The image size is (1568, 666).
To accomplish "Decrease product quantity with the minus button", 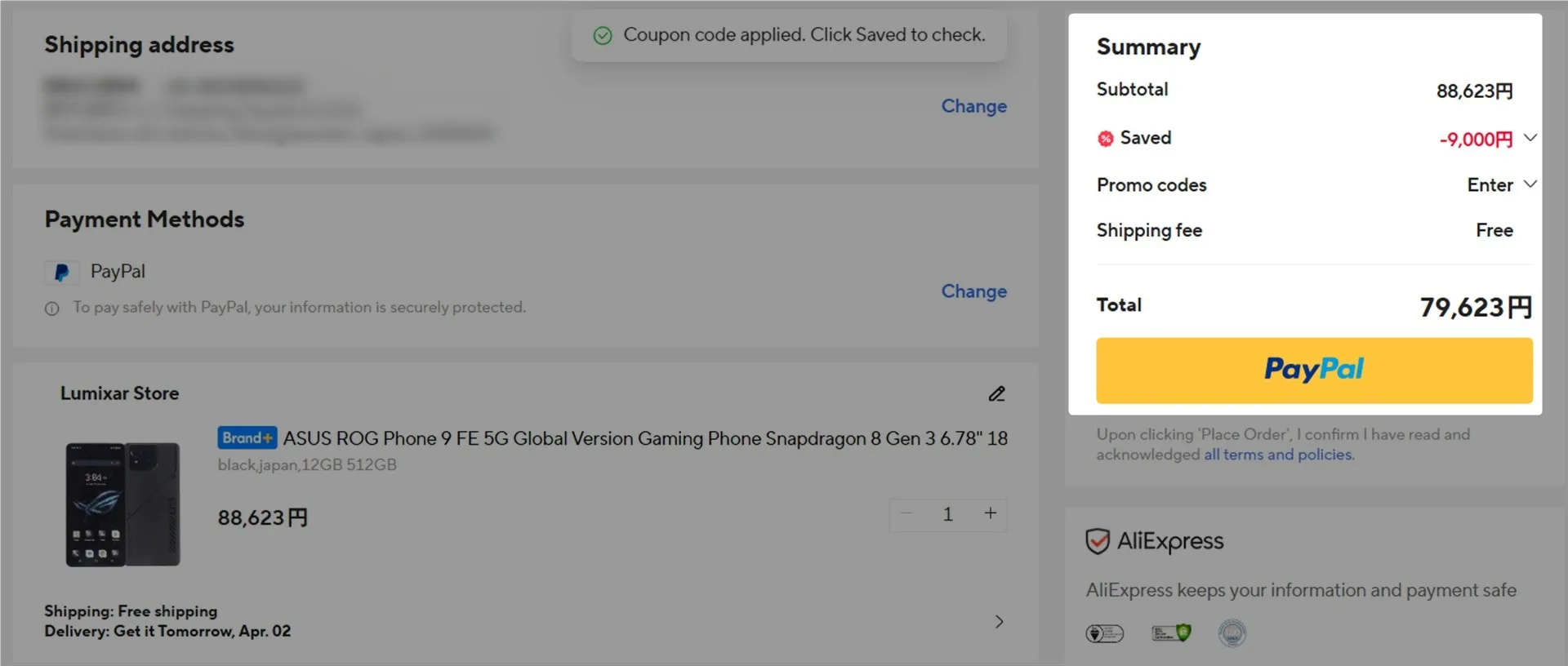I will 906,513.
